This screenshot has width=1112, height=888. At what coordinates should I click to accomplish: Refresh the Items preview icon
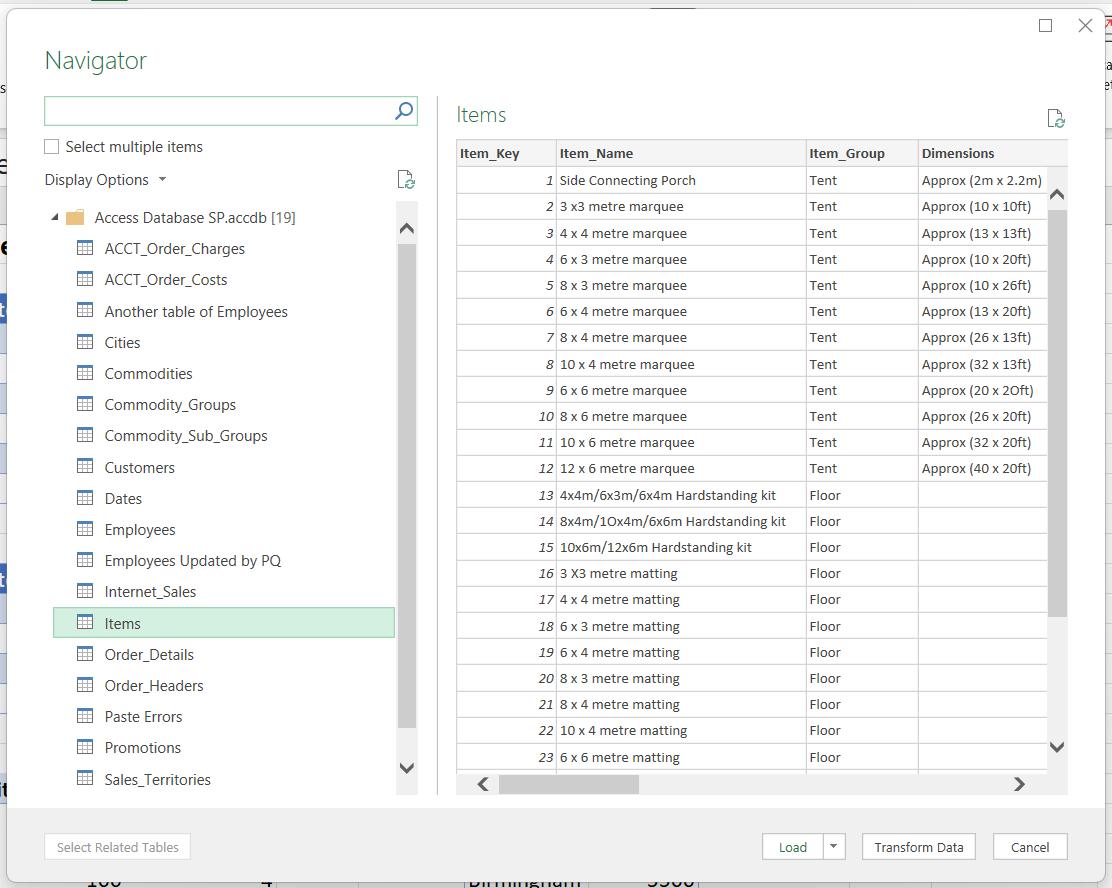coord(1056,118)
